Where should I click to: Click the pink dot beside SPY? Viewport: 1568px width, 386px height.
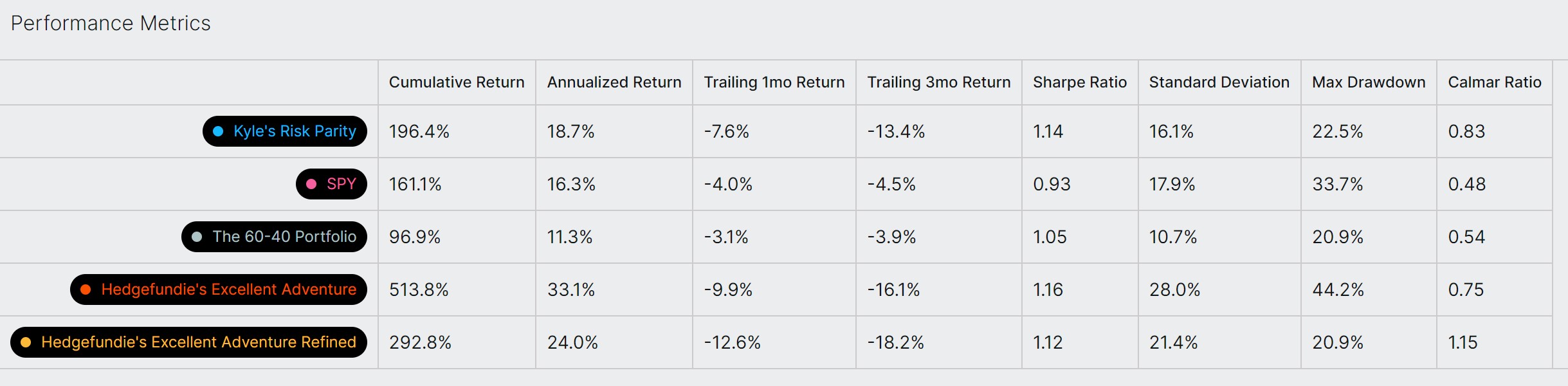[311, 184]
